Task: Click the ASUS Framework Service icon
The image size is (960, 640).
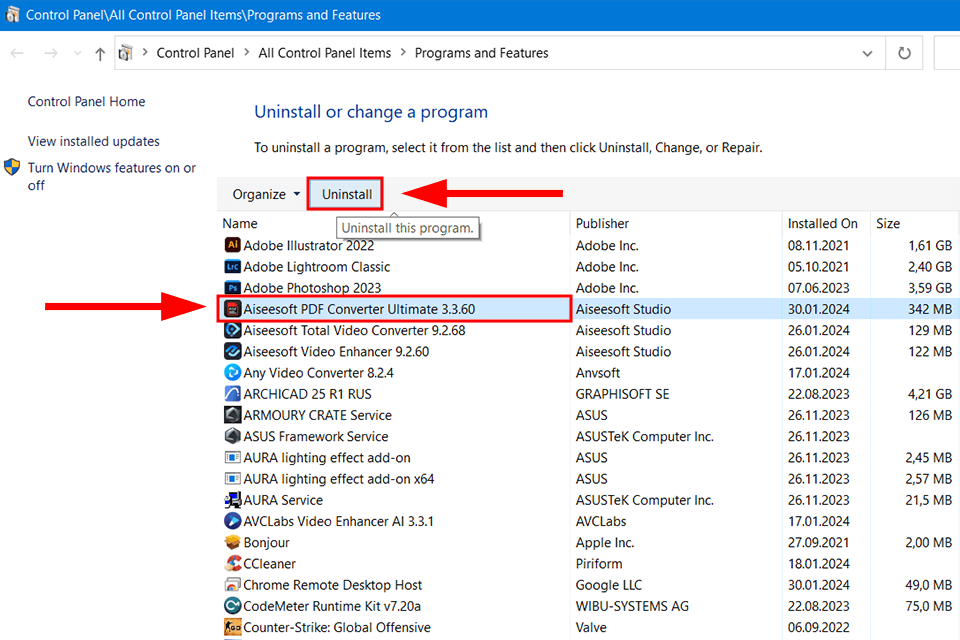Action: tap(233, 436)
